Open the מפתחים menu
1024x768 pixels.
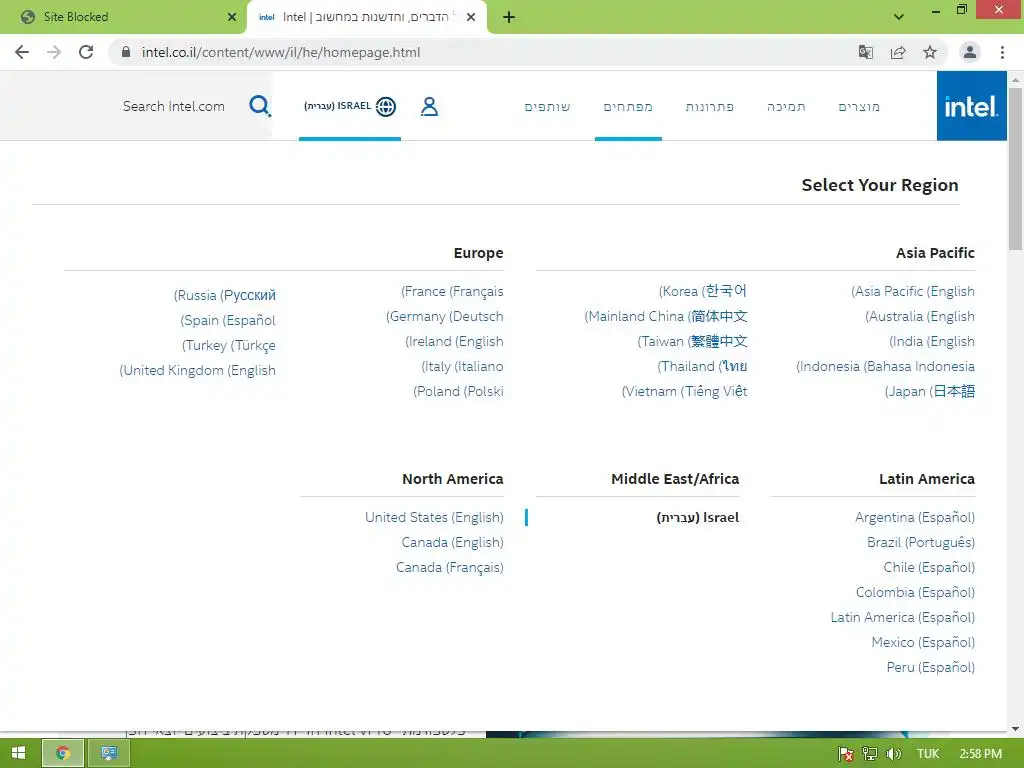(x=628, y=106)
